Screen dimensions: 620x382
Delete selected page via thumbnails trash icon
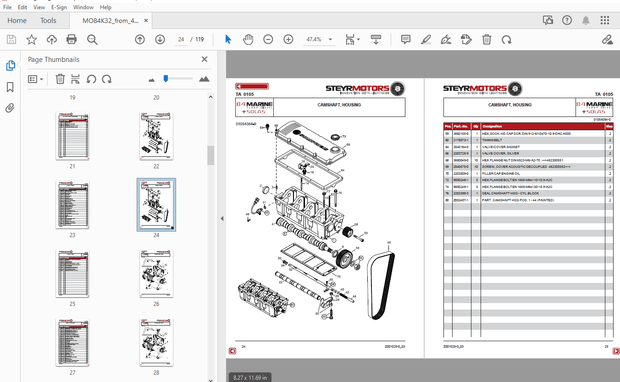[x=60, y=79]
